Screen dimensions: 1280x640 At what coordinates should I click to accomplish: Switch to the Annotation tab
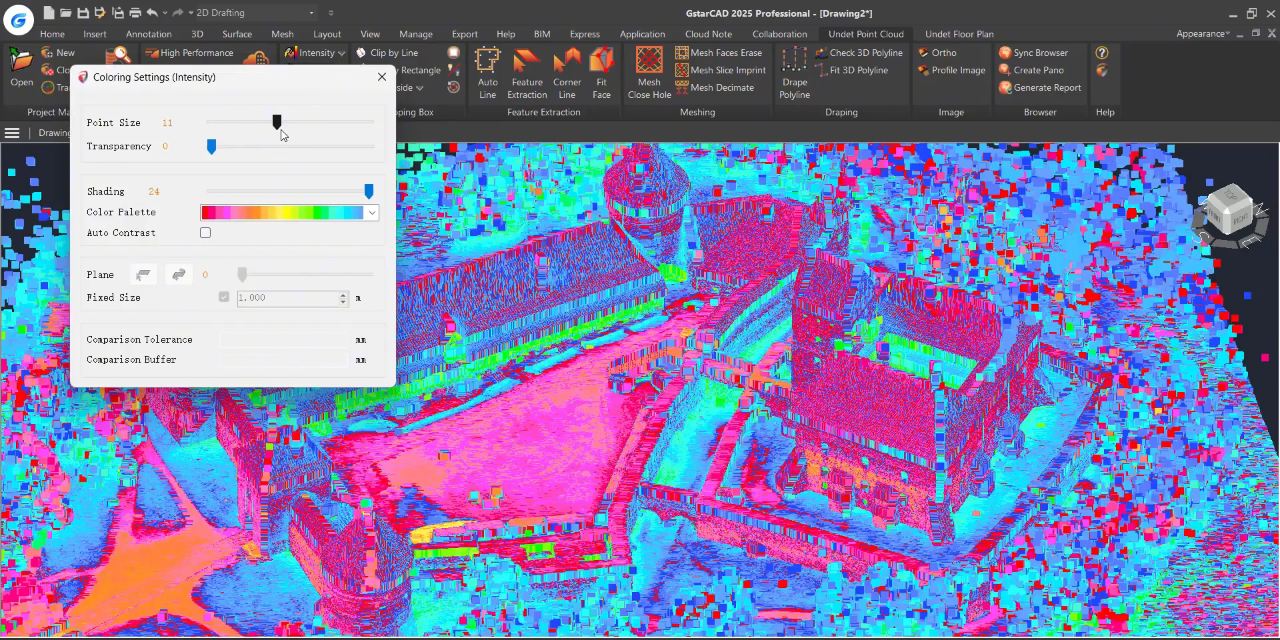[x=149, y=34]
